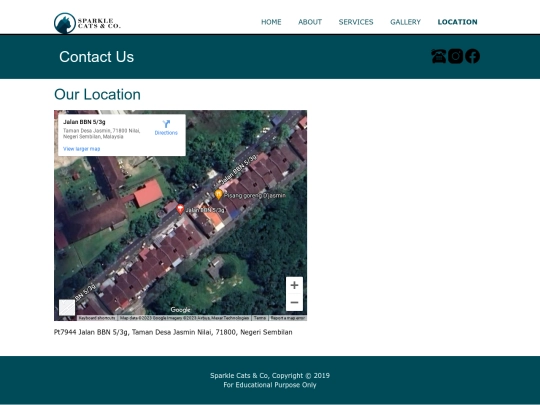The image size is (540, 405).
Task: Open the ABOUT page
Action: point(310,22)
